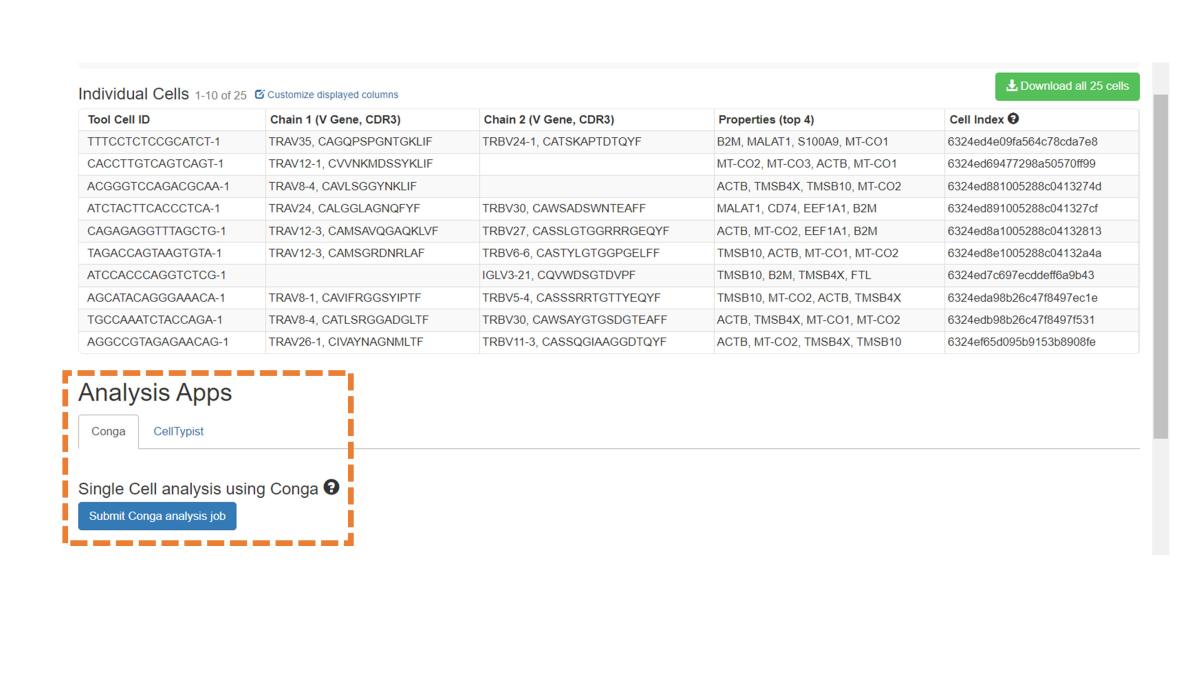Select cell ID CAGAGAGGTTTAGCTG-1
Screen dimensions: 1200x675
tap(156, 231)
